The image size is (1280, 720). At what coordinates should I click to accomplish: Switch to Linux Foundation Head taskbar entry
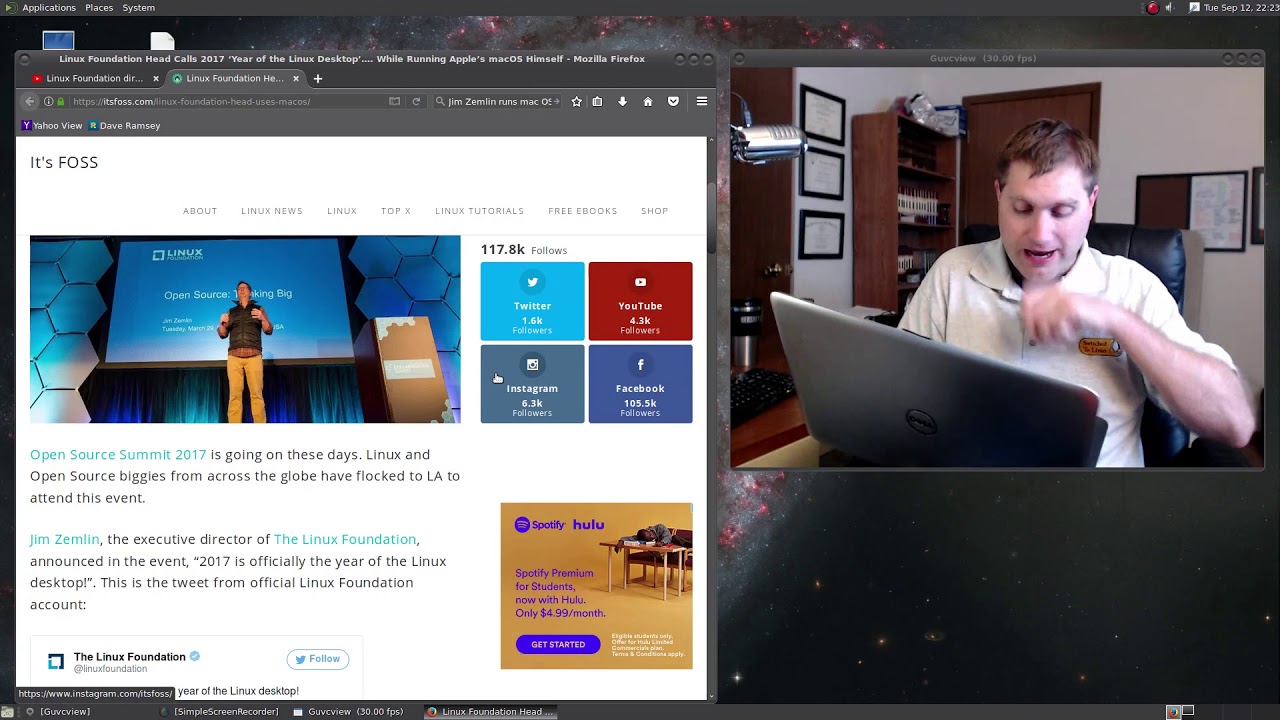[x=490, y=712]
